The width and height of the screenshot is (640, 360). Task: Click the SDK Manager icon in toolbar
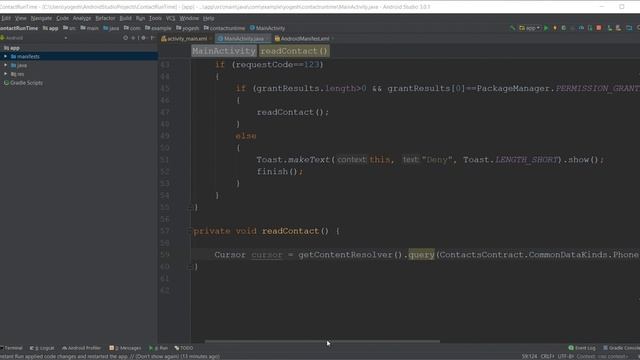click(618, 28)
